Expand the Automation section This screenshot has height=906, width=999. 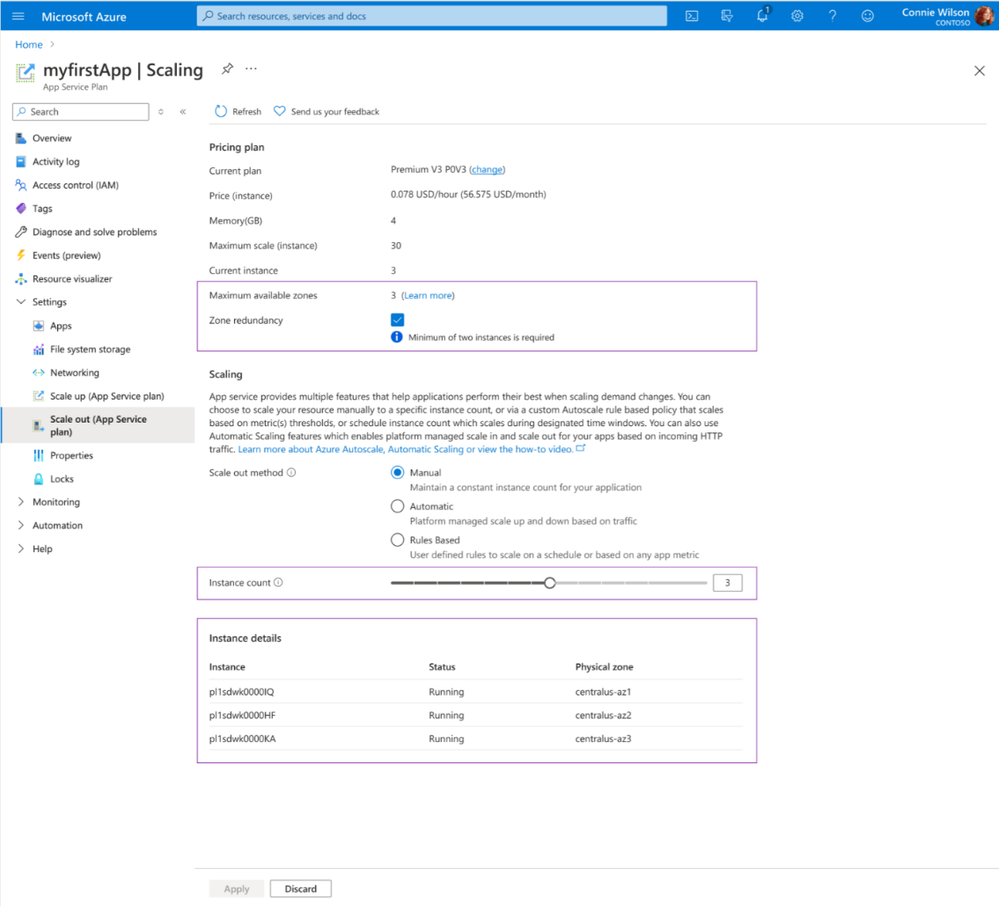point(21,526)
